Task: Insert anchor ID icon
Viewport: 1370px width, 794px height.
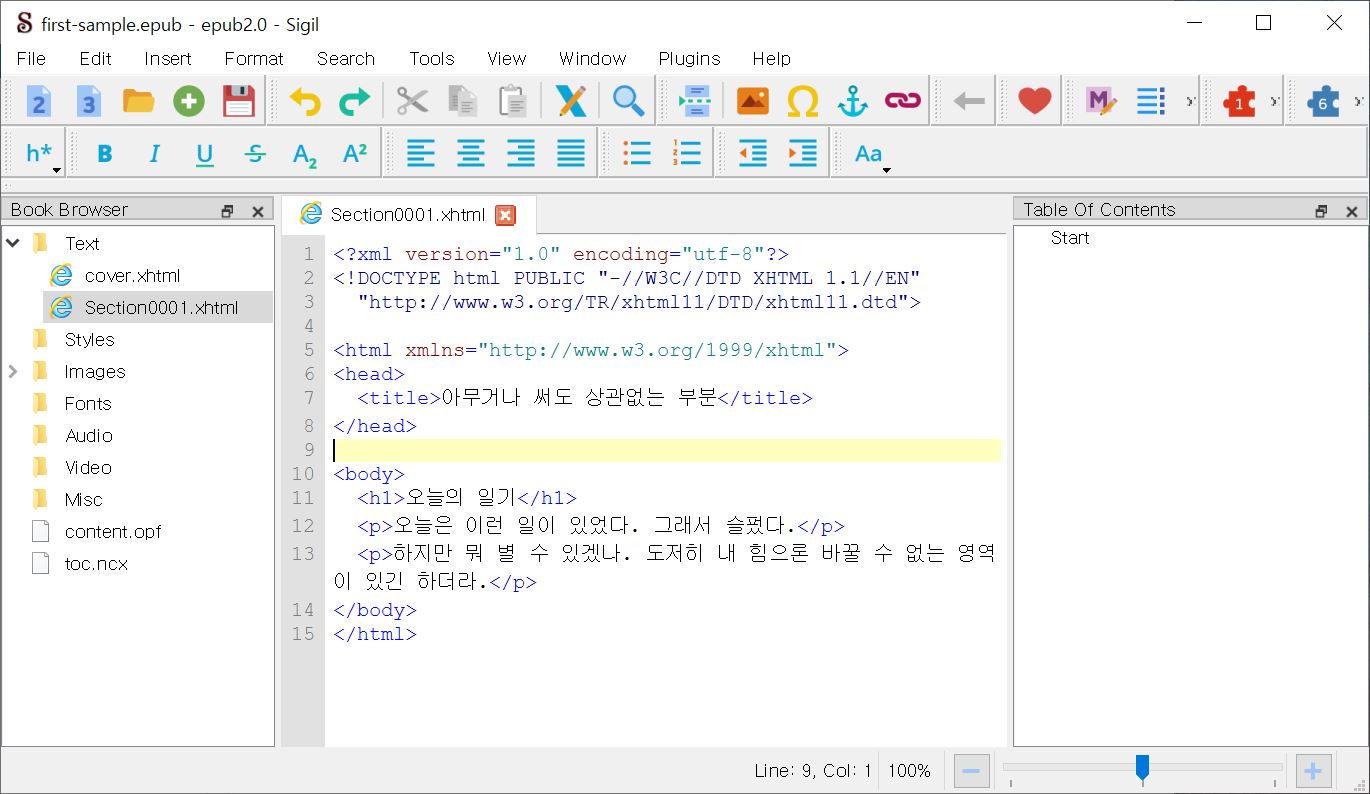Action: [x=852, y=101]
